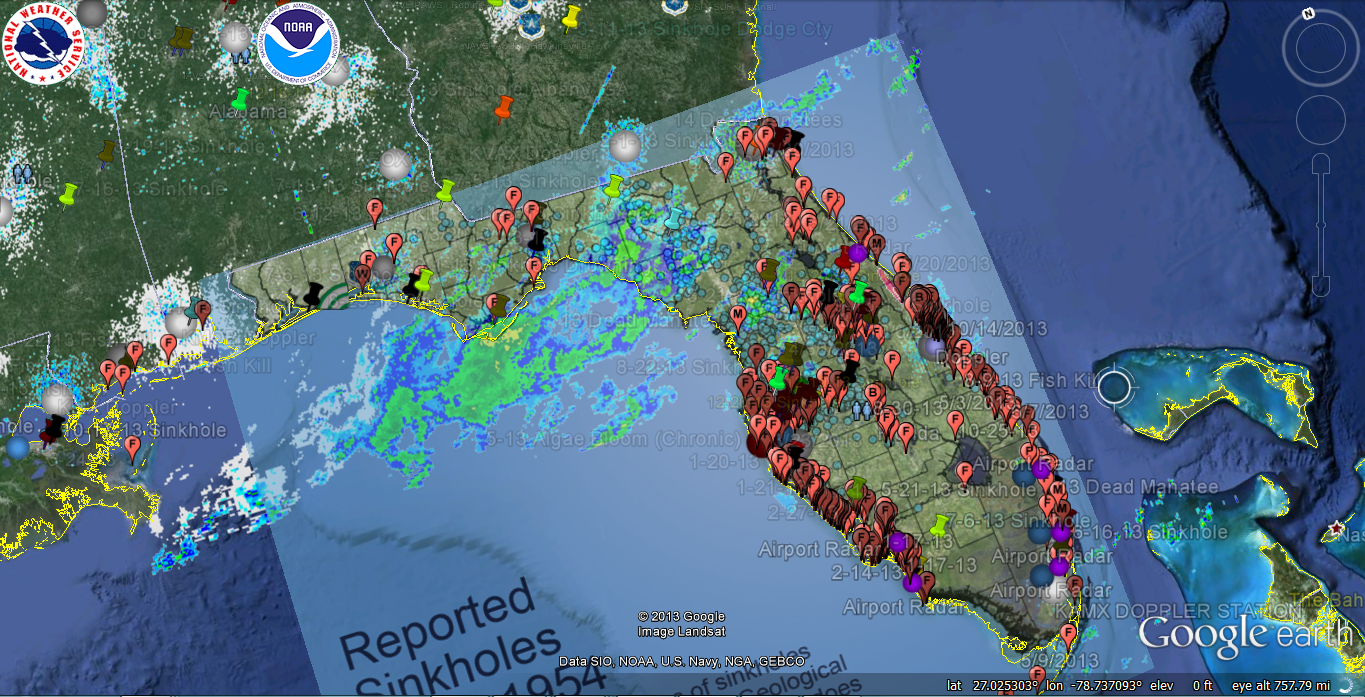Select the green pushpin above Alabama label

pos(239,99)
